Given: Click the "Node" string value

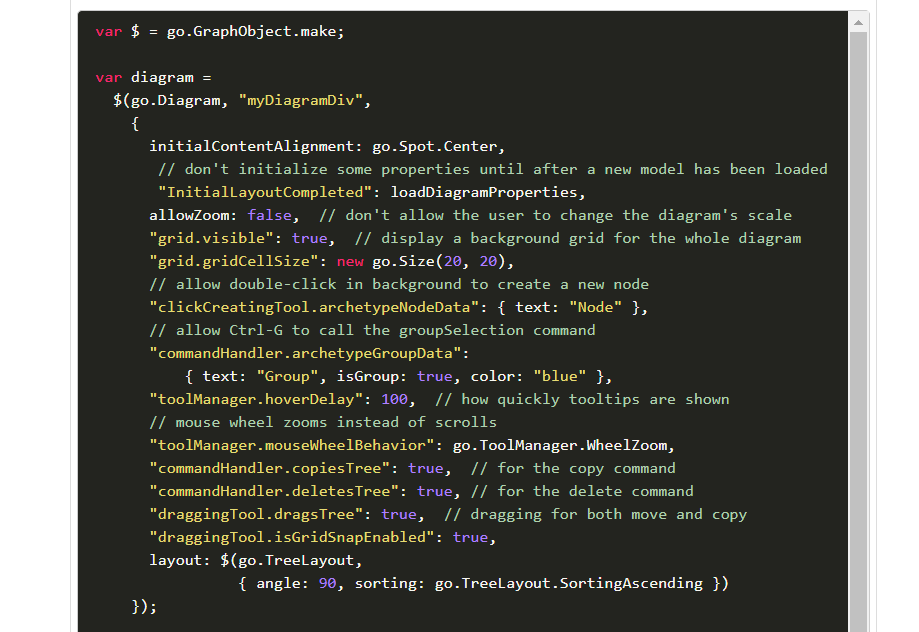Looking at the screenshot, I should [595, 307].
